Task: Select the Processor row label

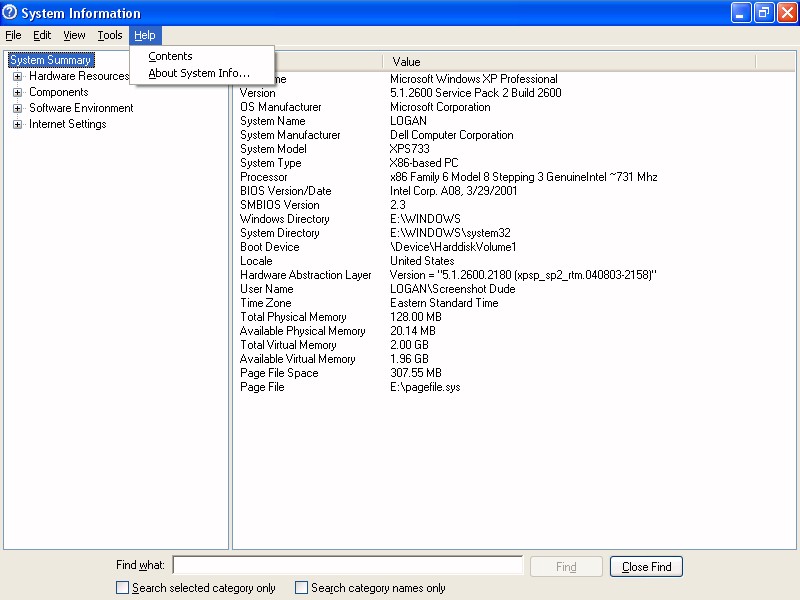Action: [263, 177]
